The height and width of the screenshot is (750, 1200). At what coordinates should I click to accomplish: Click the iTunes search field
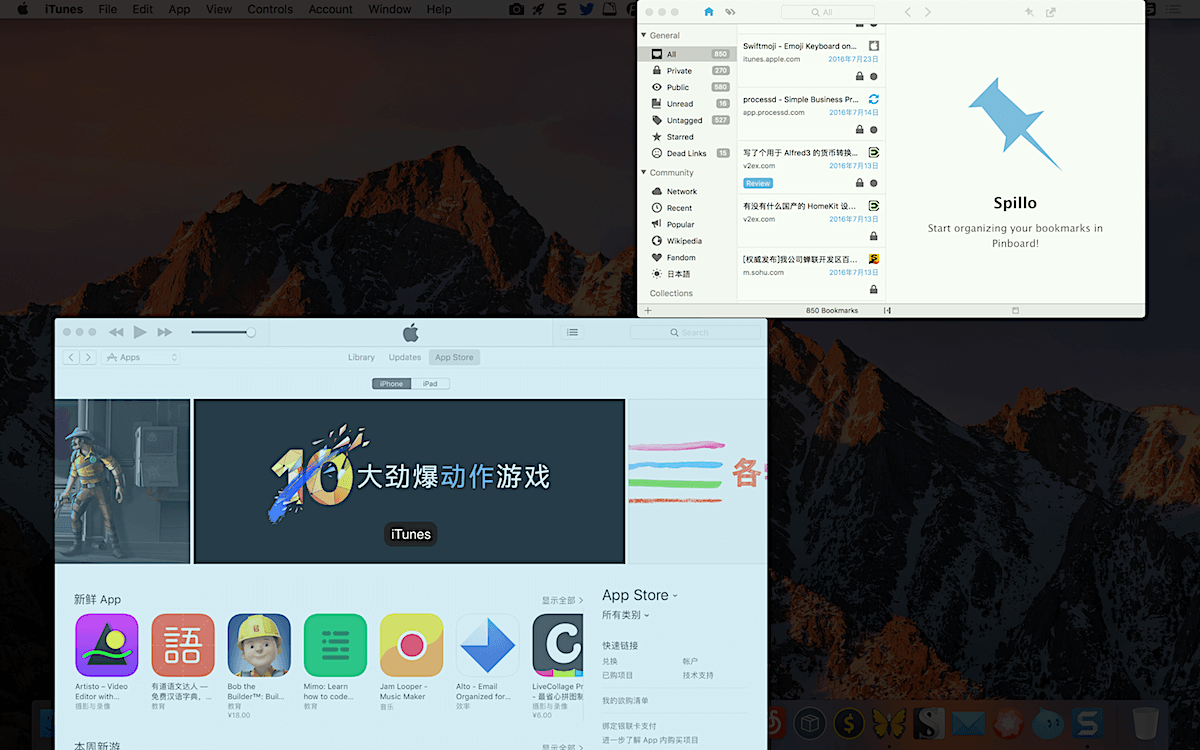point(695,332)
